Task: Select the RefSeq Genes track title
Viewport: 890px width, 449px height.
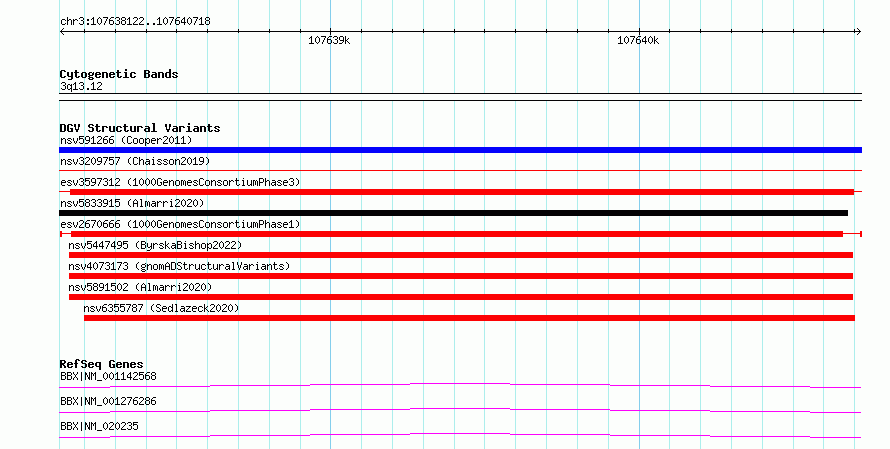Action: click(x=102, y=364)
